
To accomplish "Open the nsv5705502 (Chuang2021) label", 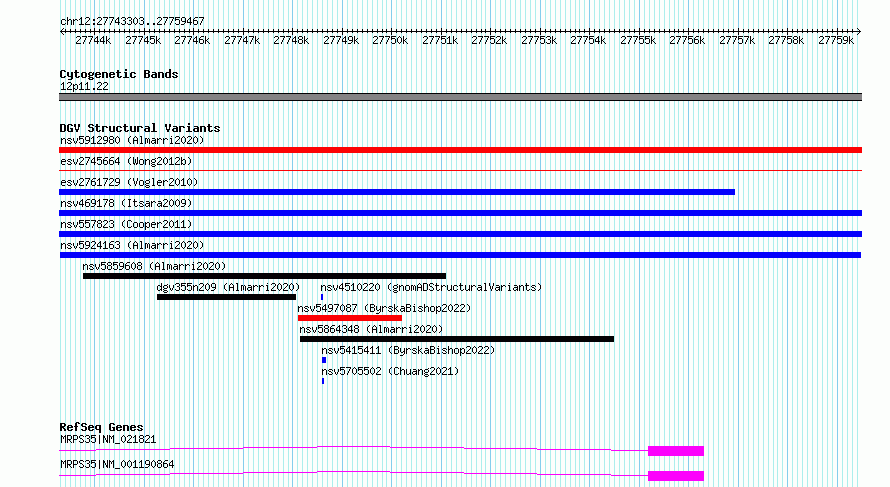I will 390,371.
